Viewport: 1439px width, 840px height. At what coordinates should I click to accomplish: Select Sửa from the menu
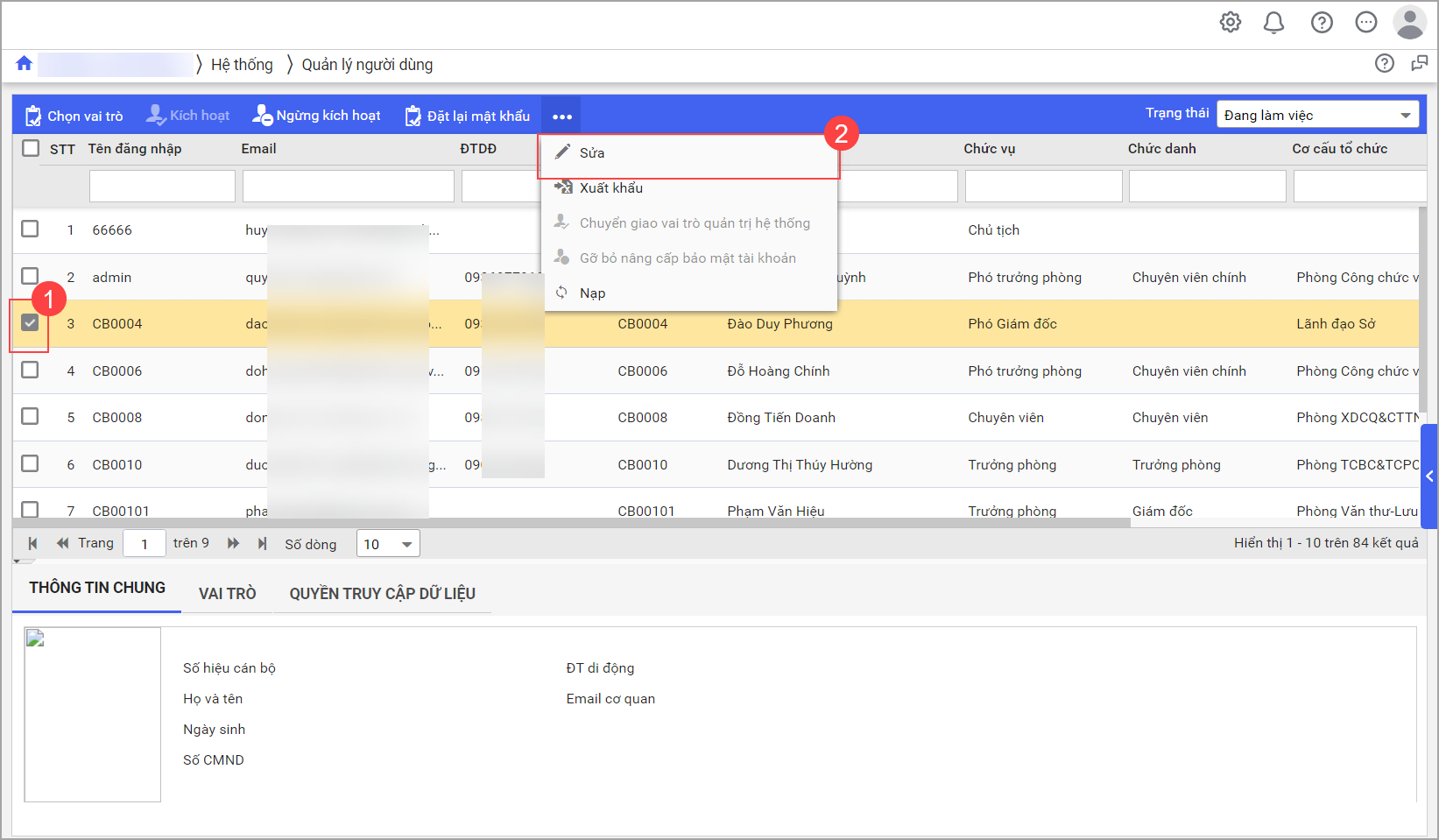[x=592, y=153]
